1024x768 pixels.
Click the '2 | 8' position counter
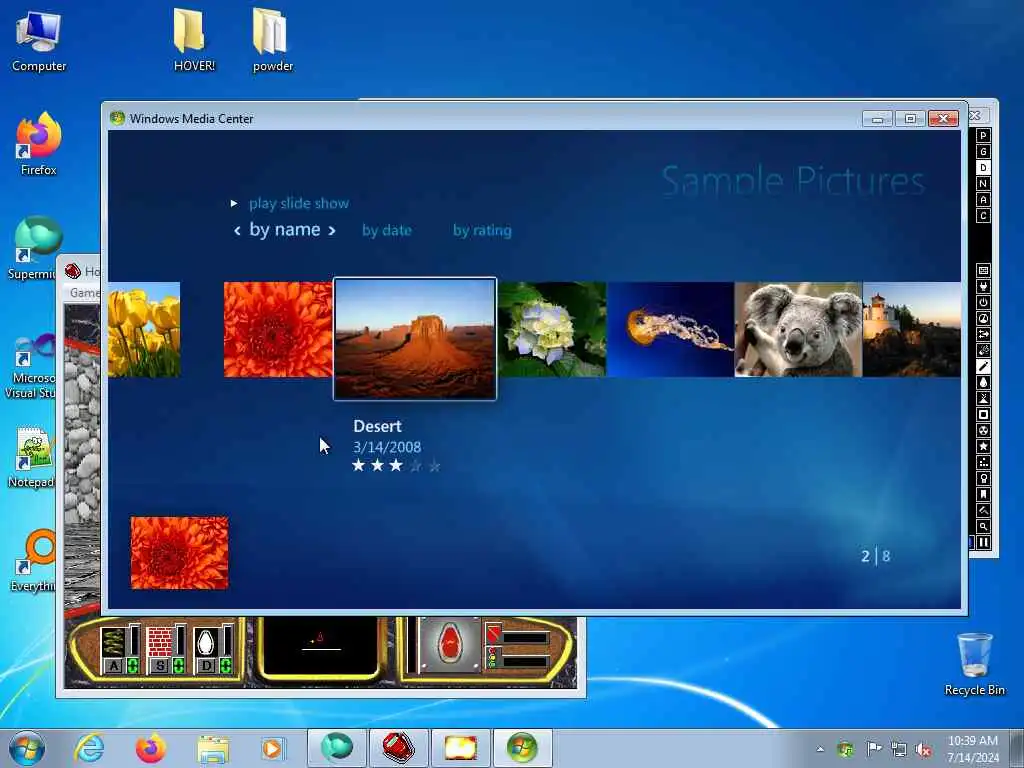tap(876, 556)
